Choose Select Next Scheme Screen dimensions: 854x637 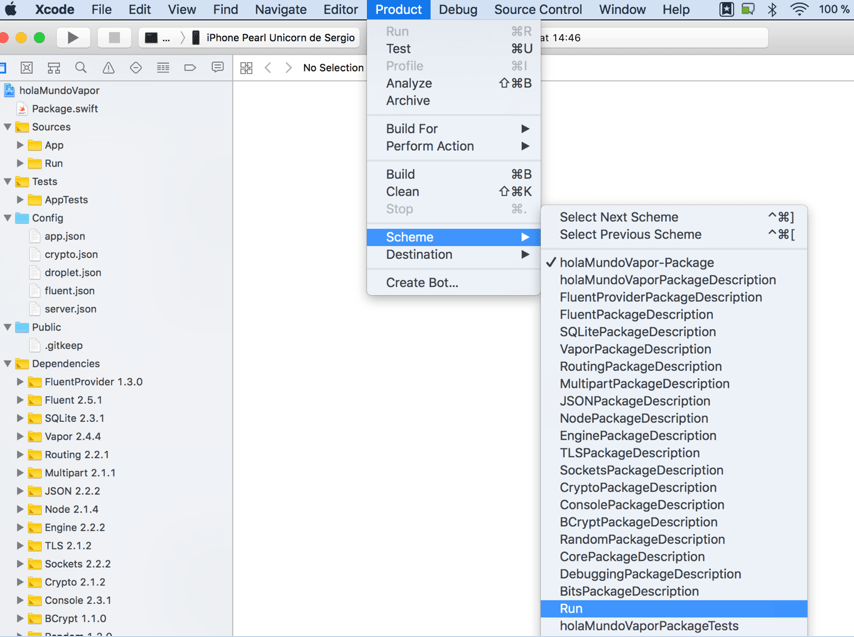(x=674, y=217)
